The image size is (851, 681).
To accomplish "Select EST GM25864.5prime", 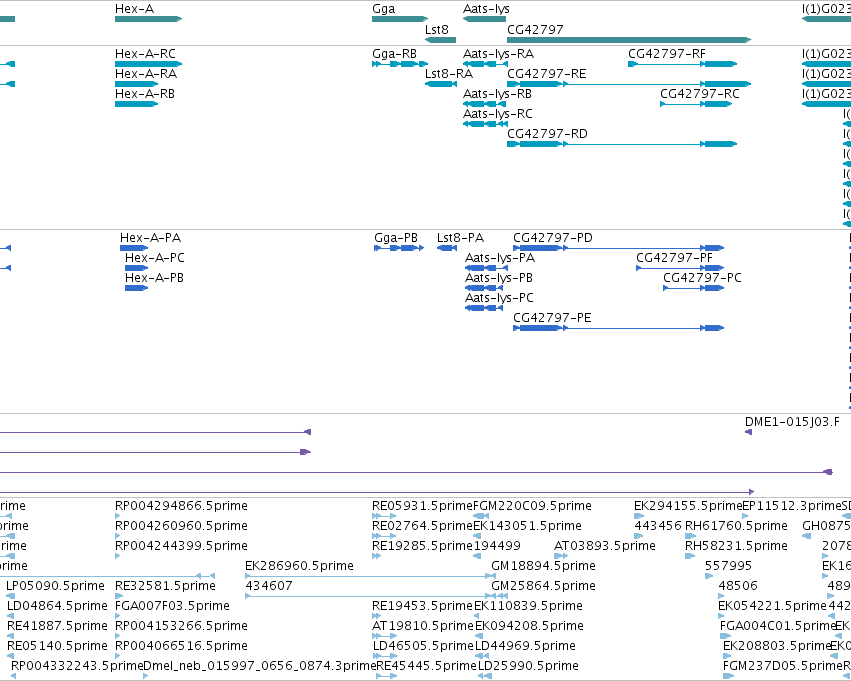I will (500, 596).
